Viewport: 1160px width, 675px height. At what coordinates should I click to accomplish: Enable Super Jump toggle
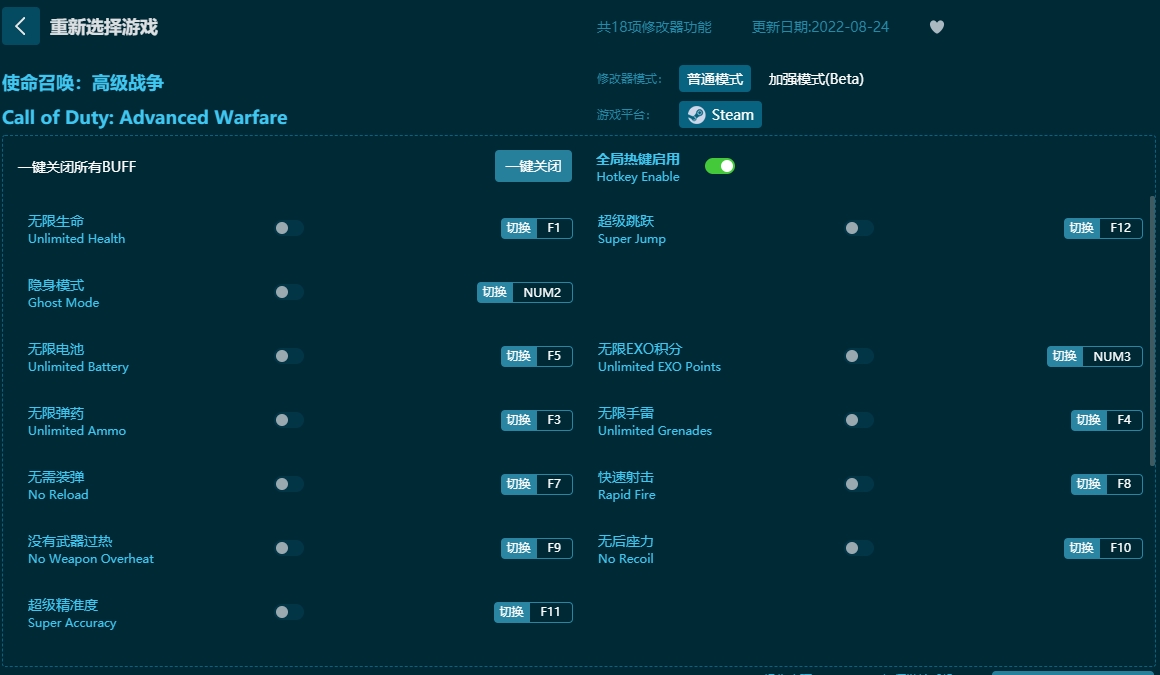(x=859, y=228)
